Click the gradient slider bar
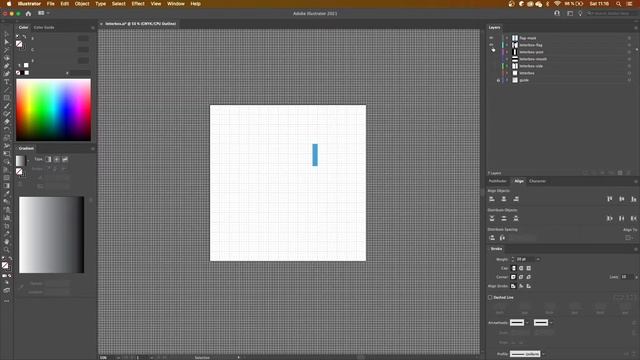Image resolution: width=640 pixels, height=360 pixels. coord(51,235)
